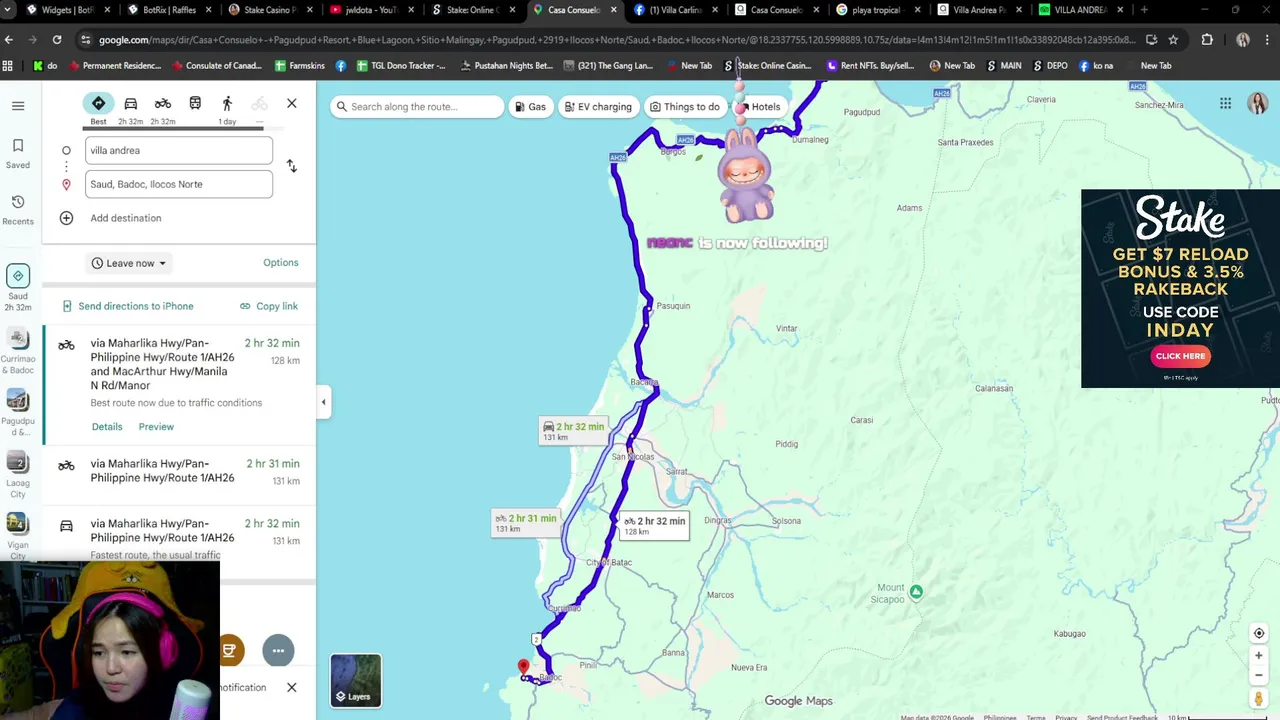
Task: Open the Layers map type thumbnail
Action: tap(356, 680)
